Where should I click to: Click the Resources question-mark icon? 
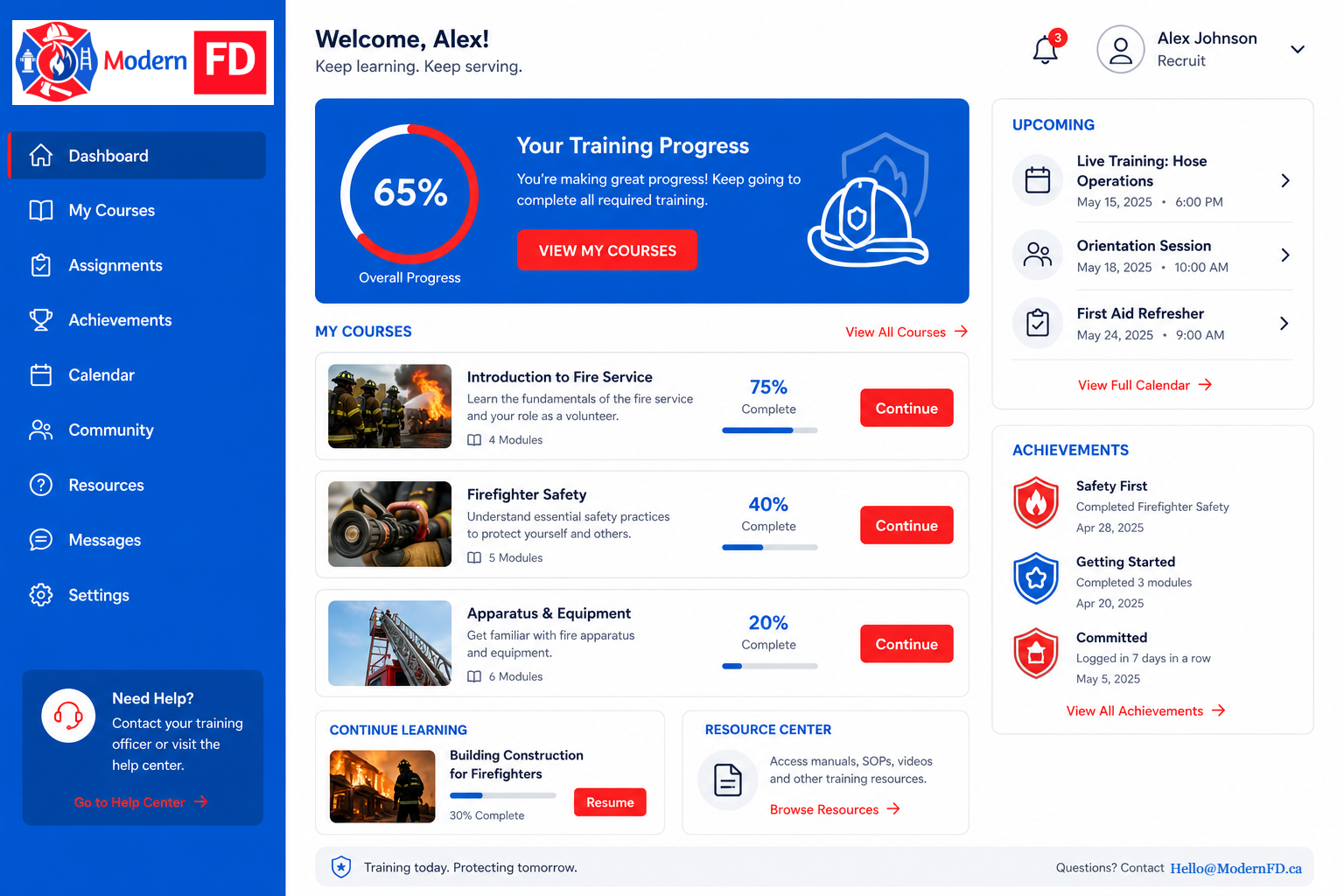41,485
